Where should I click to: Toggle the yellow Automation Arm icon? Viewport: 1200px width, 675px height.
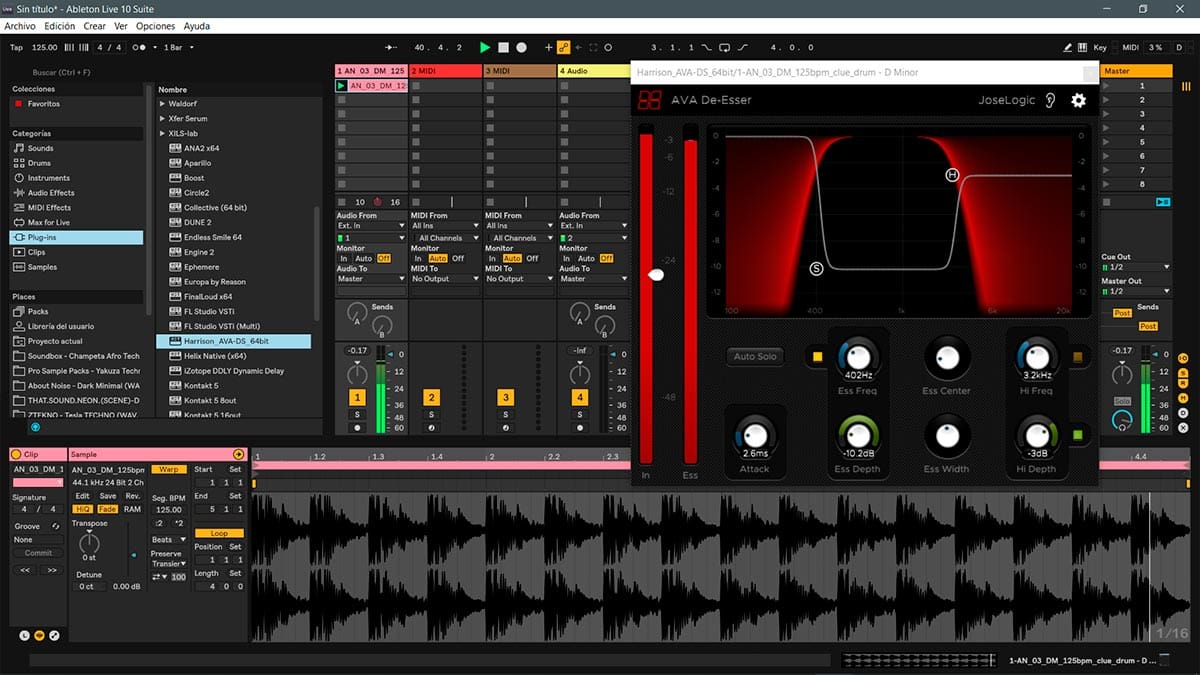click(563, 47)
